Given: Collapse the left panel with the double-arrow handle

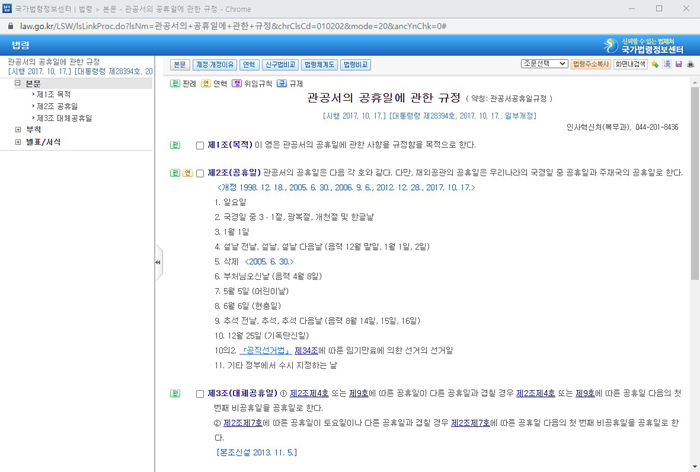Looking at the screenshot, I should pos(158,263).
